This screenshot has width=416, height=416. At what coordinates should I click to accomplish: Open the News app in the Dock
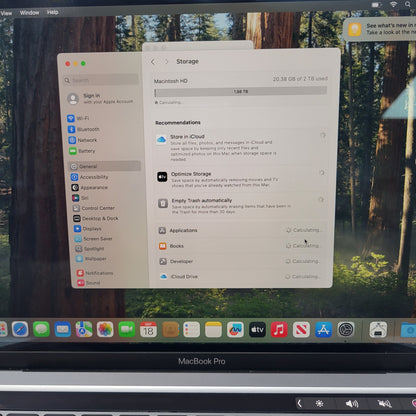click(301, 330)
